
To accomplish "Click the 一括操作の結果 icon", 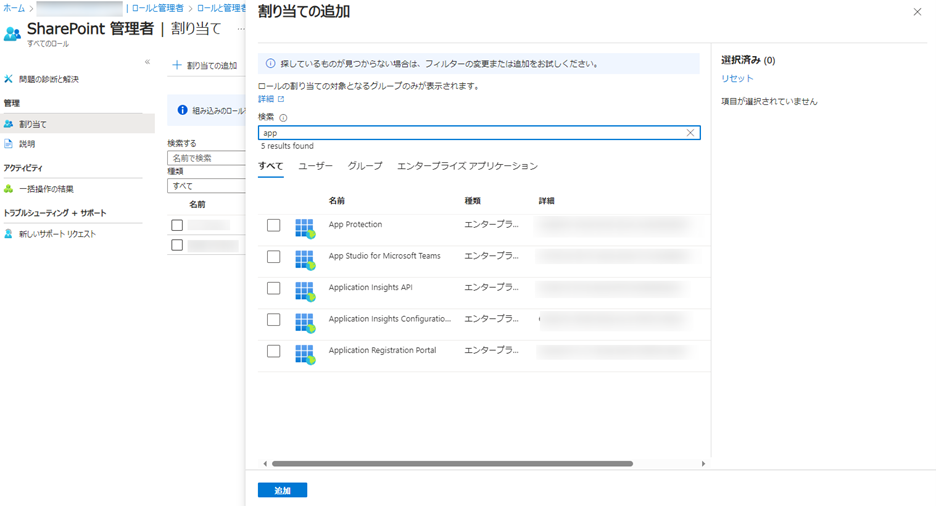I will 8,189.
